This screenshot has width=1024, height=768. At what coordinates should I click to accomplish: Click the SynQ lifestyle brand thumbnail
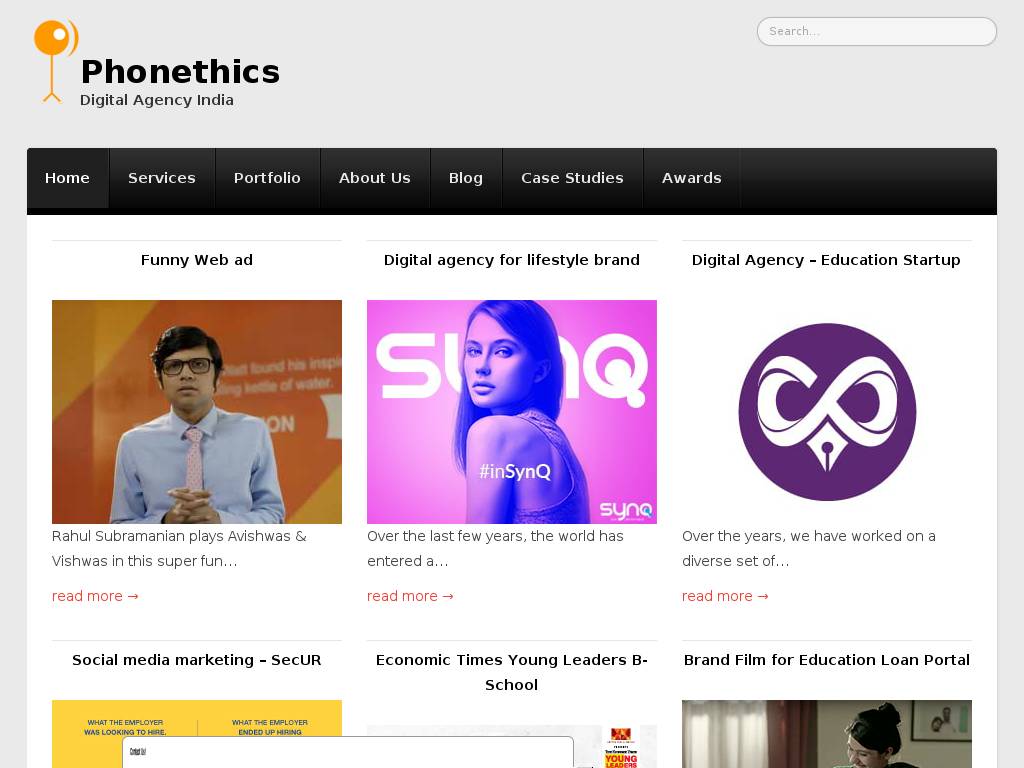point(512,412)
